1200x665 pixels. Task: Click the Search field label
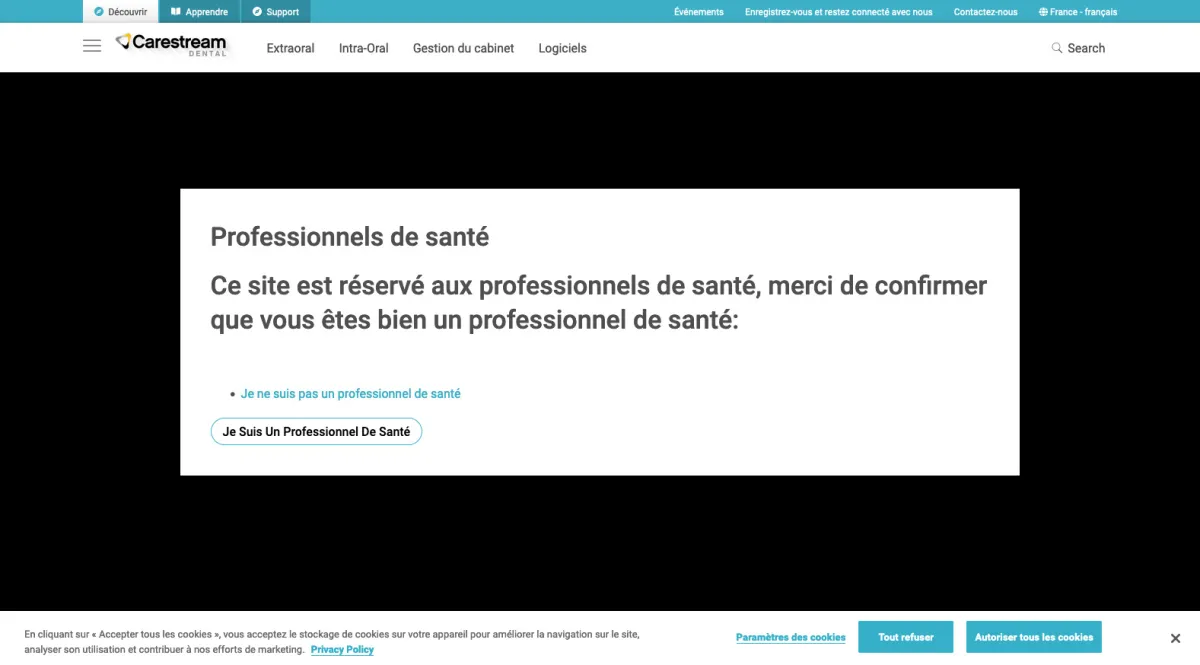click(x=1086, y=48)
